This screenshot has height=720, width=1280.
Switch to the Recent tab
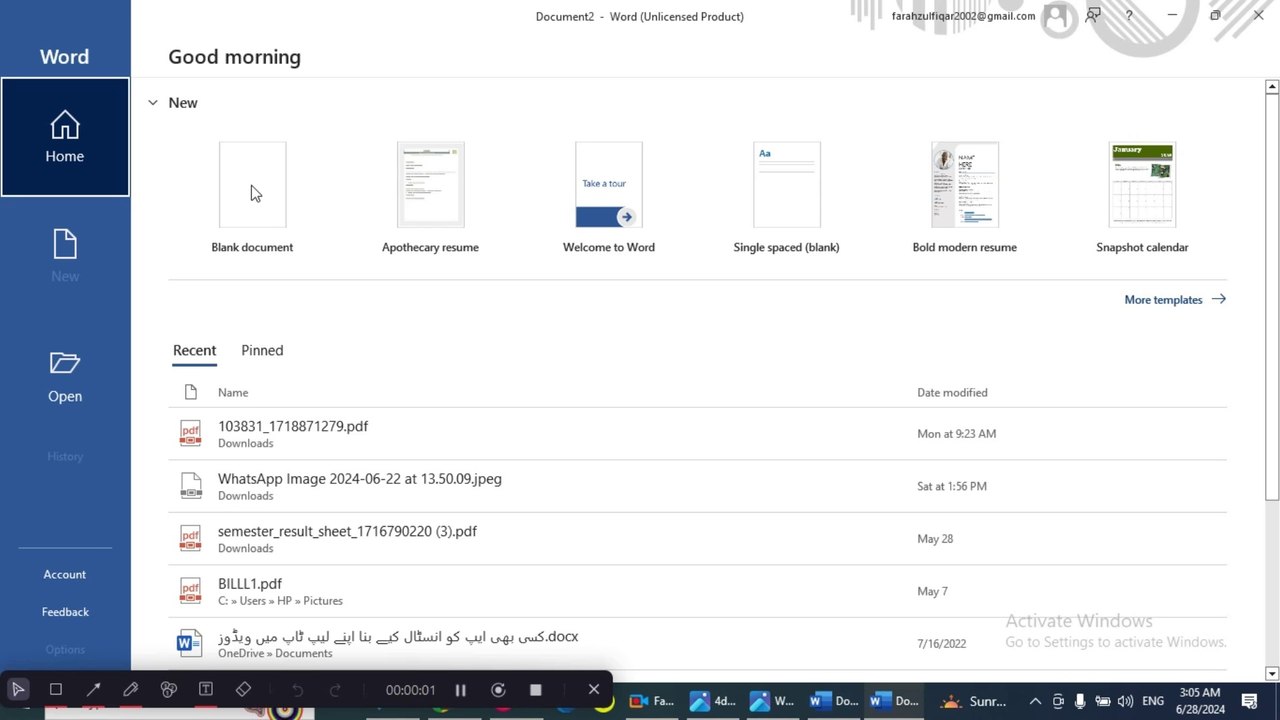194,350
